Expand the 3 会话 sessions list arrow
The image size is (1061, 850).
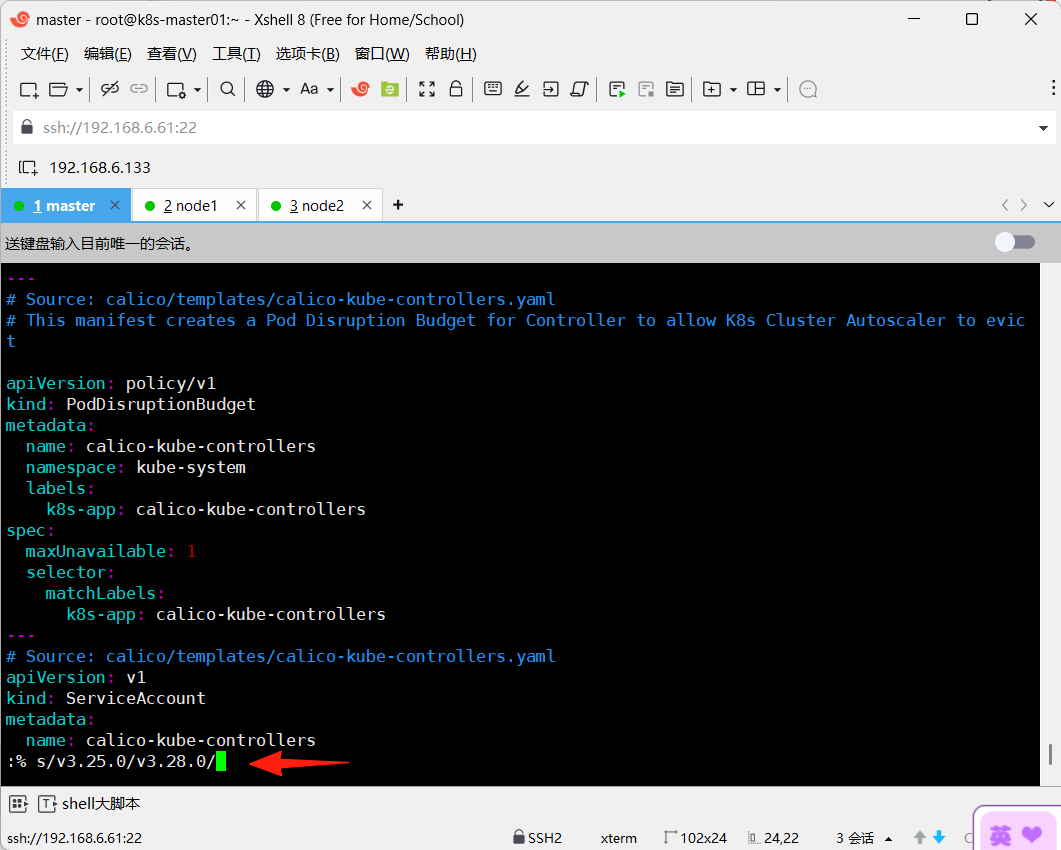tap(888, 838)
